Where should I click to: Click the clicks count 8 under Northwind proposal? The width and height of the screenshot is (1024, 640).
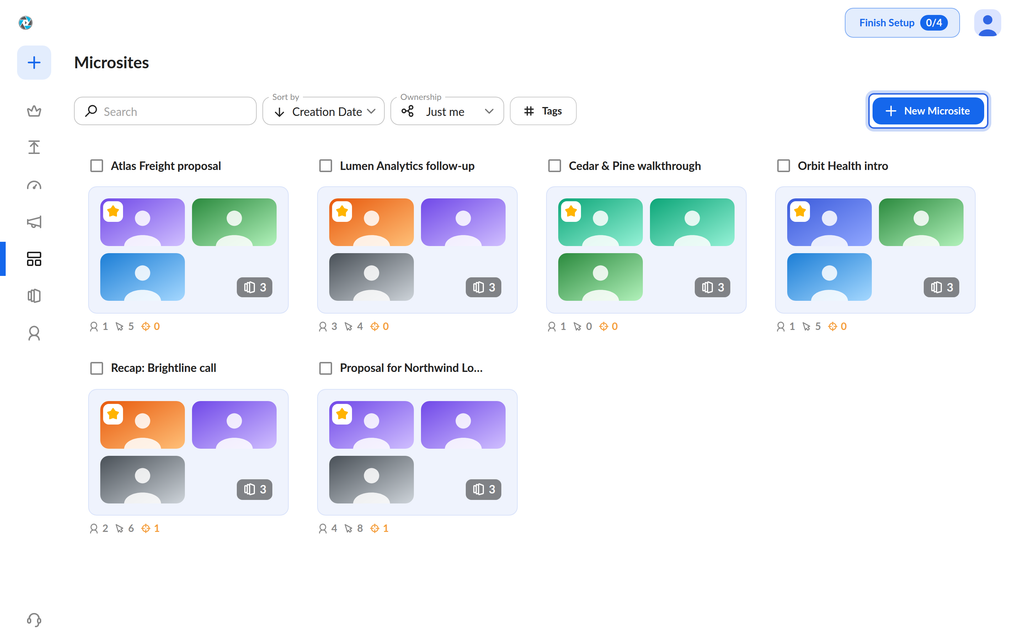click(x=353, y=528)
